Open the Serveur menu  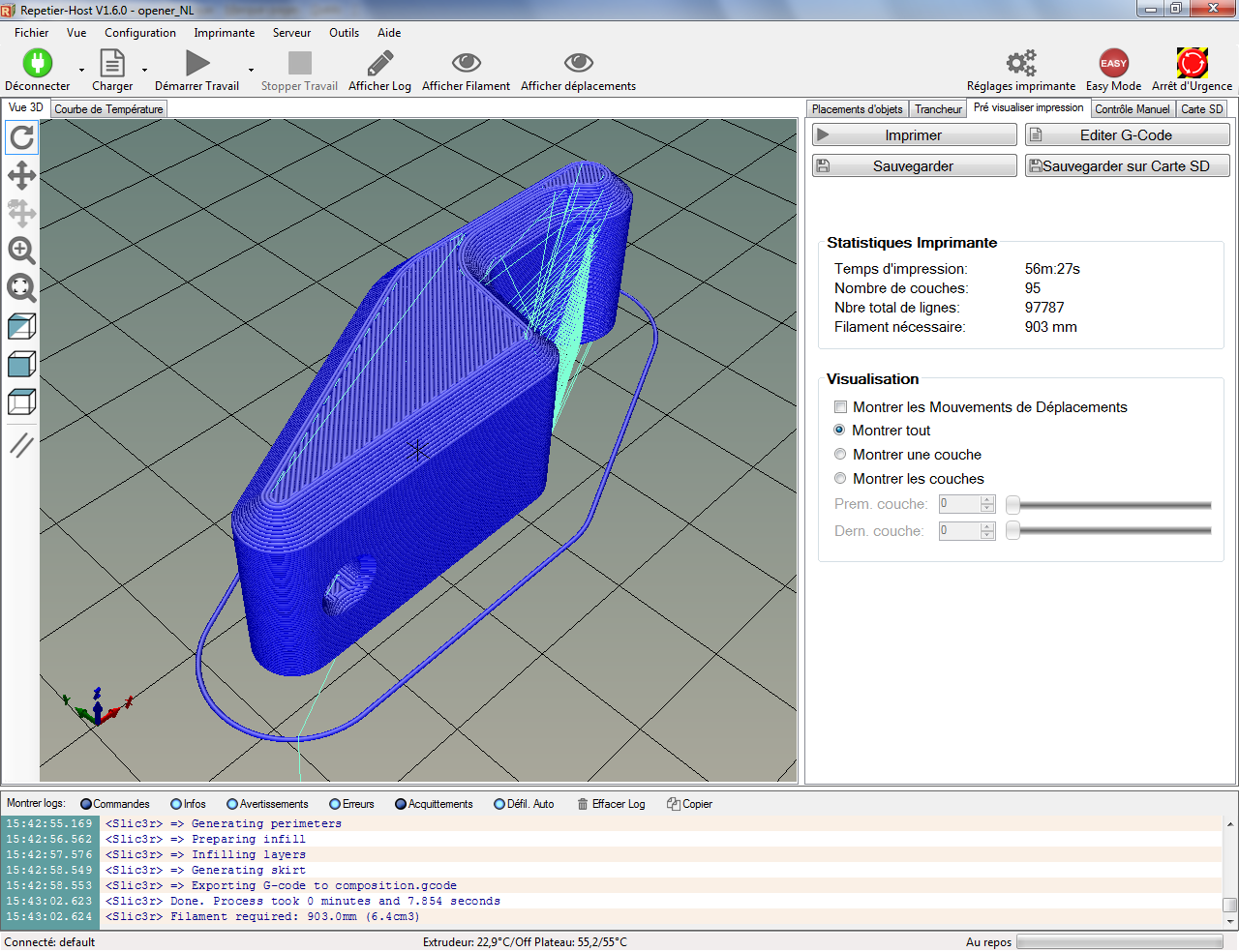(291, 33)
